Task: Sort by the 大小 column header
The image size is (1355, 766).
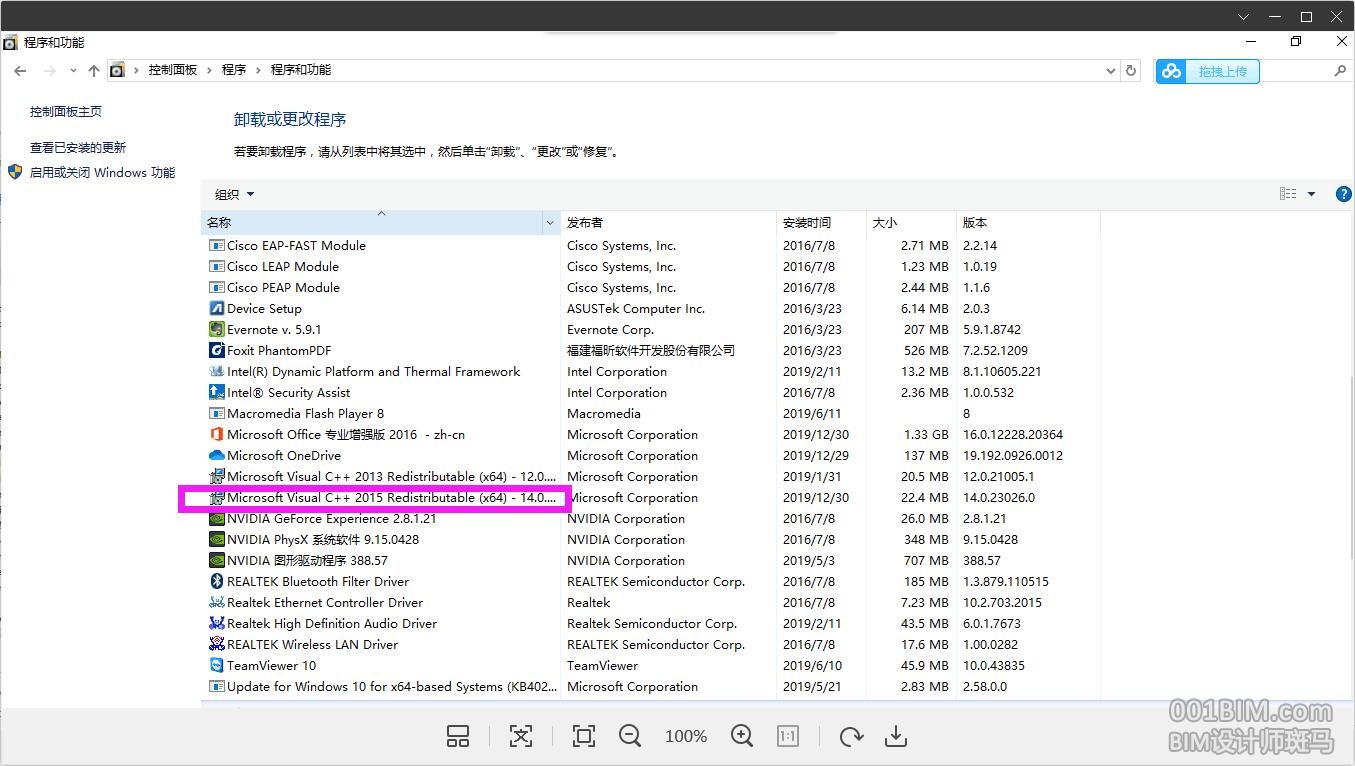Action: click(x=911, y=222)
